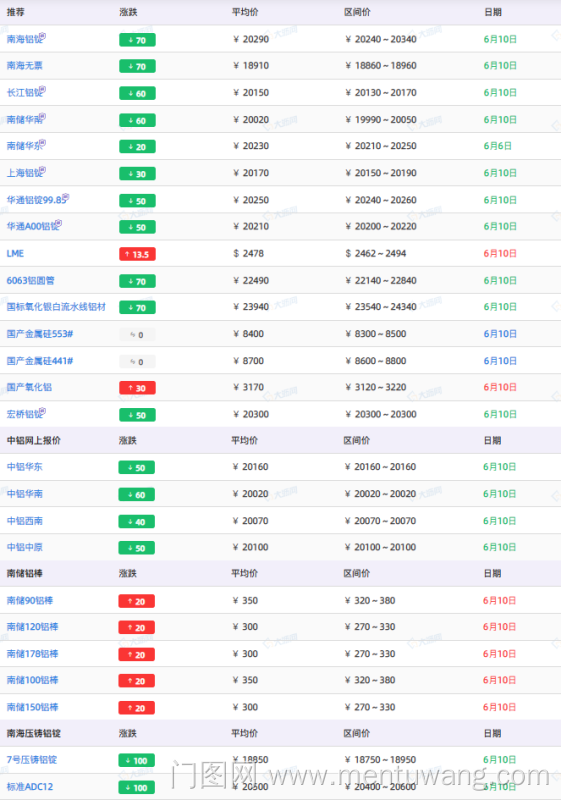Open the 国产氧化铝 link
The width and height of the screenshot is (561, 800).
29,387
